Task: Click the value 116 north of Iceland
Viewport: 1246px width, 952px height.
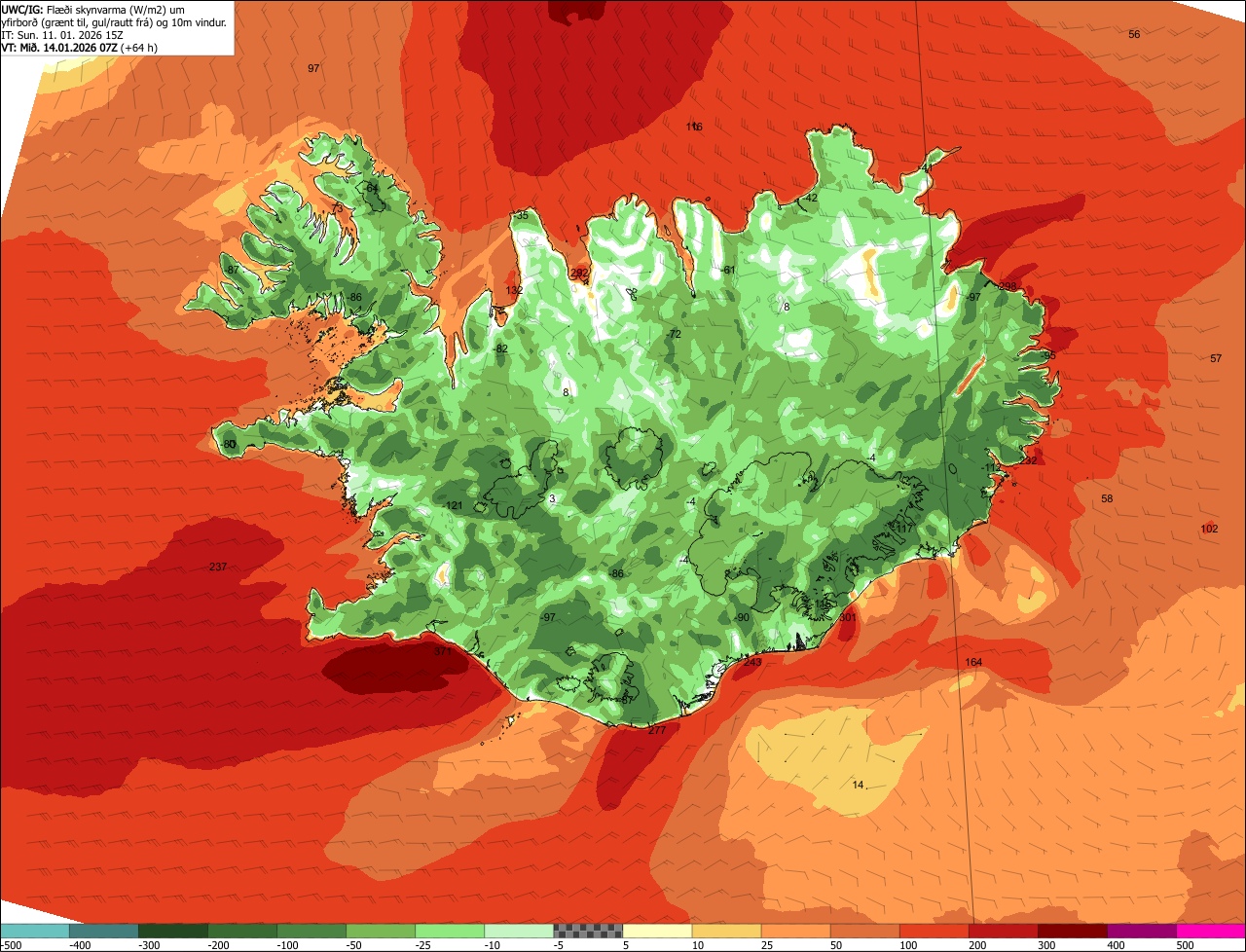Action: [694, 128]
